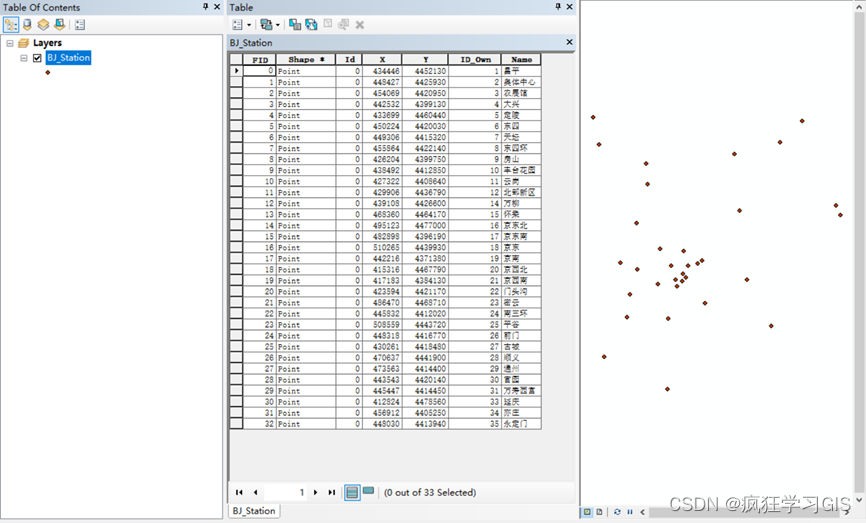
Task: Switch to List By Source view
Action: [27, 24]
